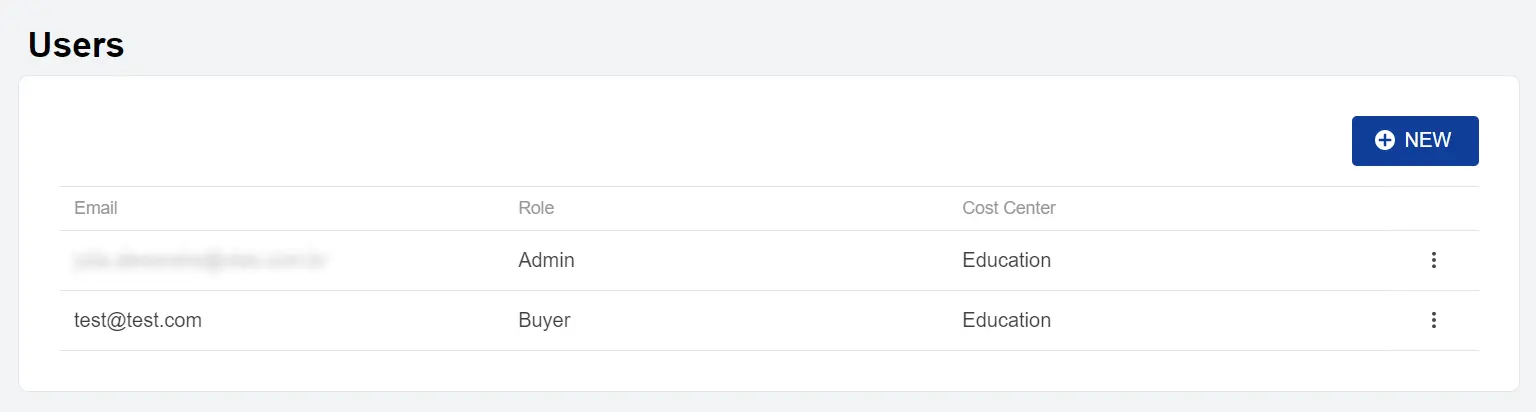Click blank space between Buyer and Education cells
1536x412 pixels.
[x=760, y=320]
